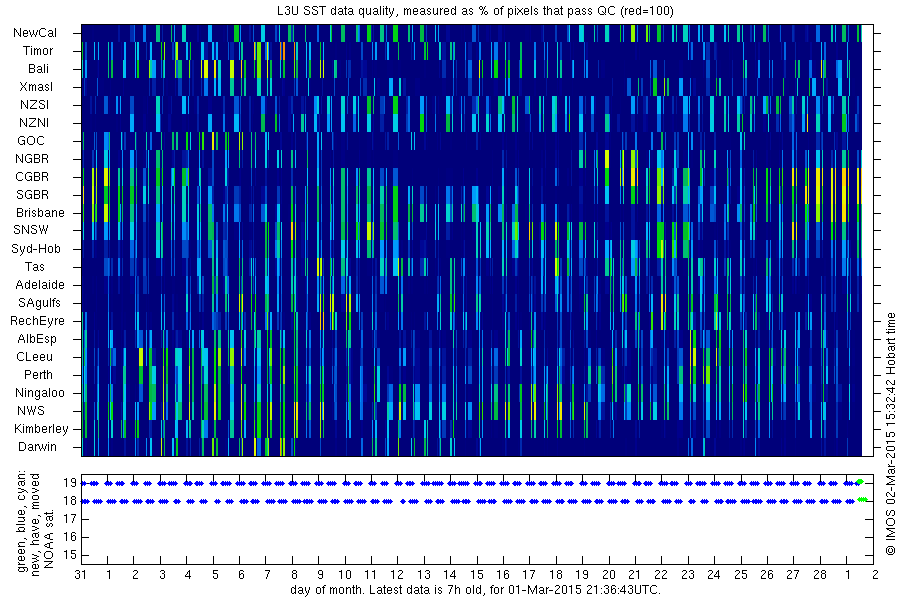900x600 pixels.
Task: Select the SAgulfs row label
Action: click(x=39, y=303)
